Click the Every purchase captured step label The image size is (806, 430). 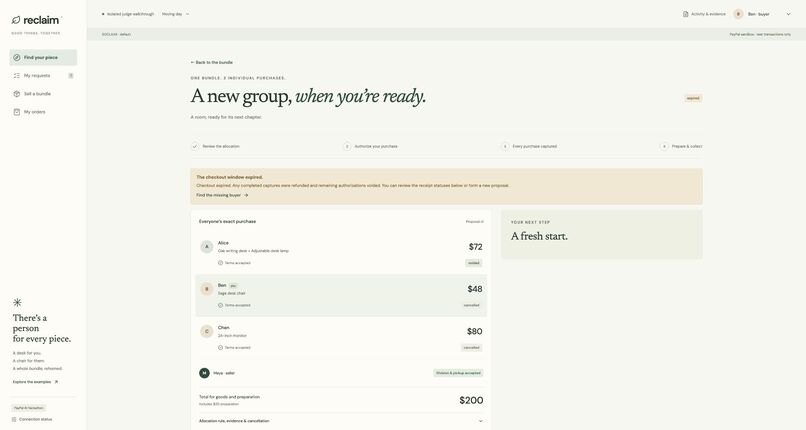coord(535,146)
